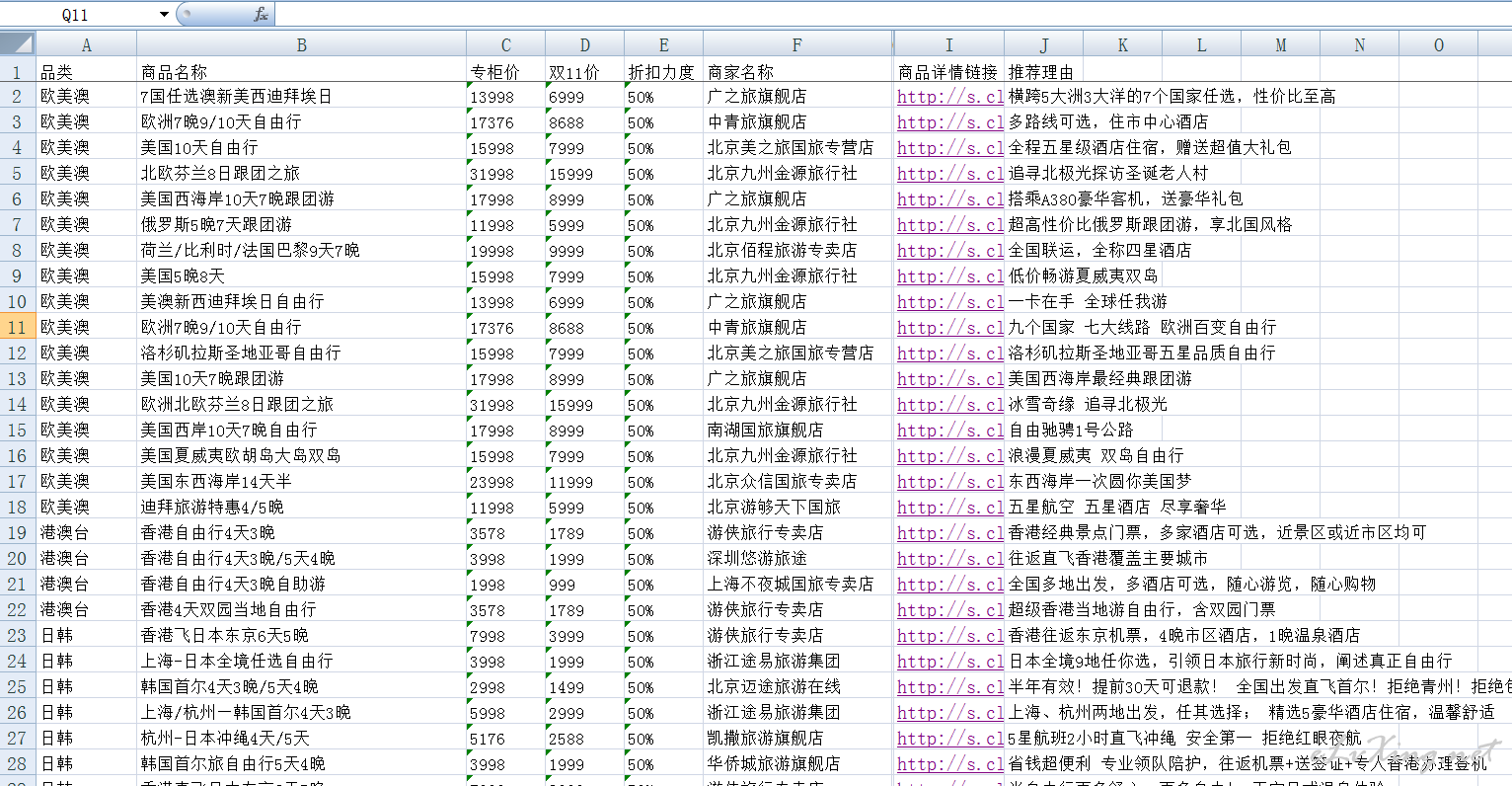This screenshot has height=786, width=1512.
Task: Select the column O header
Action: point(1438,45)
